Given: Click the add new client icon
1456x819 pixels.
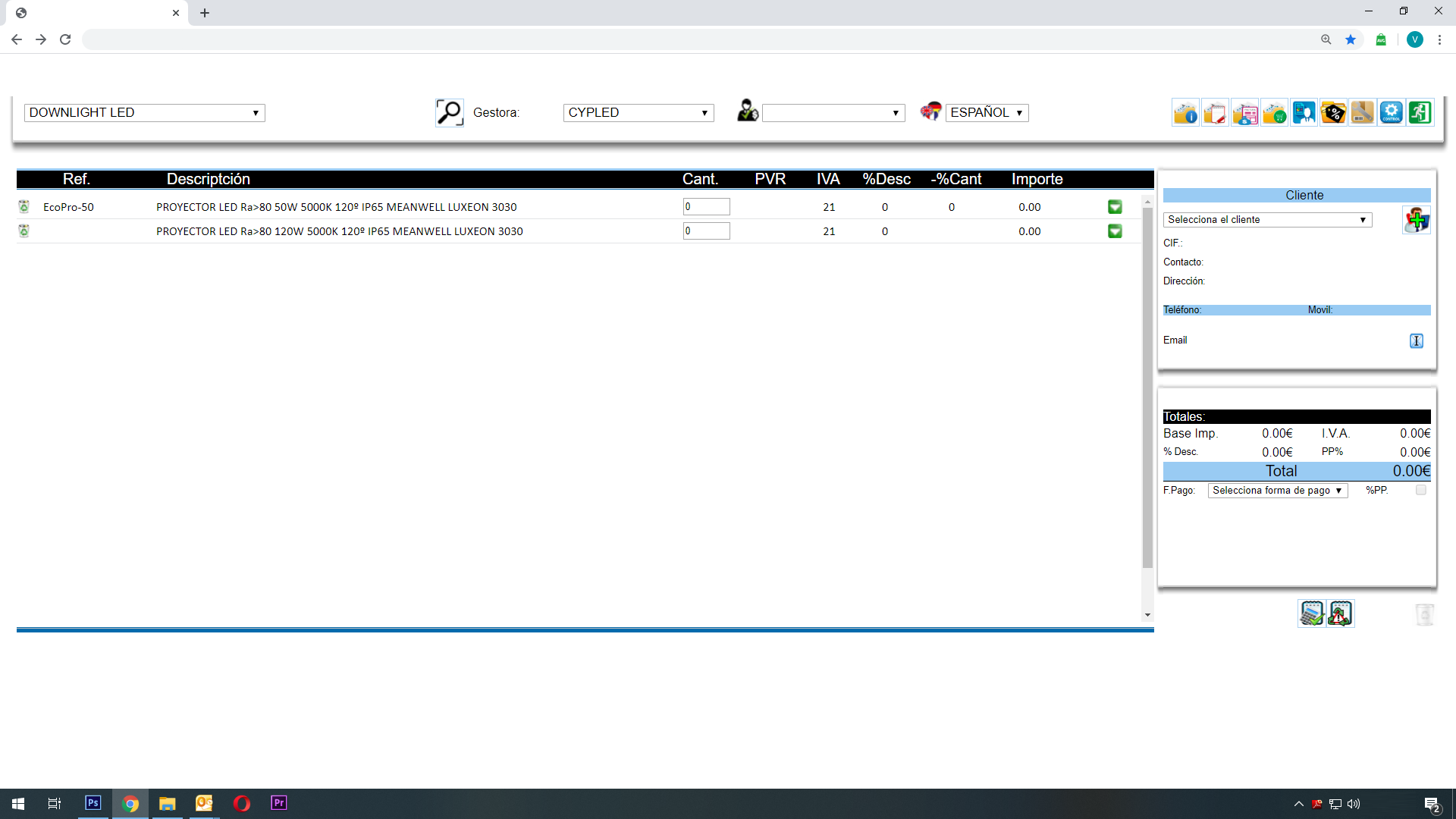Looking at the screenshot, I should [1416, 220].
